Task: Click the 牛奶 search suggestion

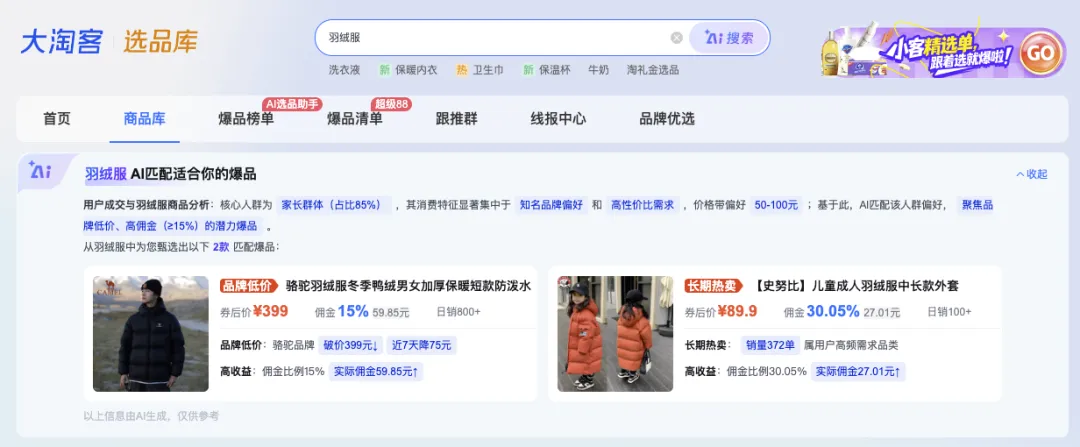Action: pos(599,70)
